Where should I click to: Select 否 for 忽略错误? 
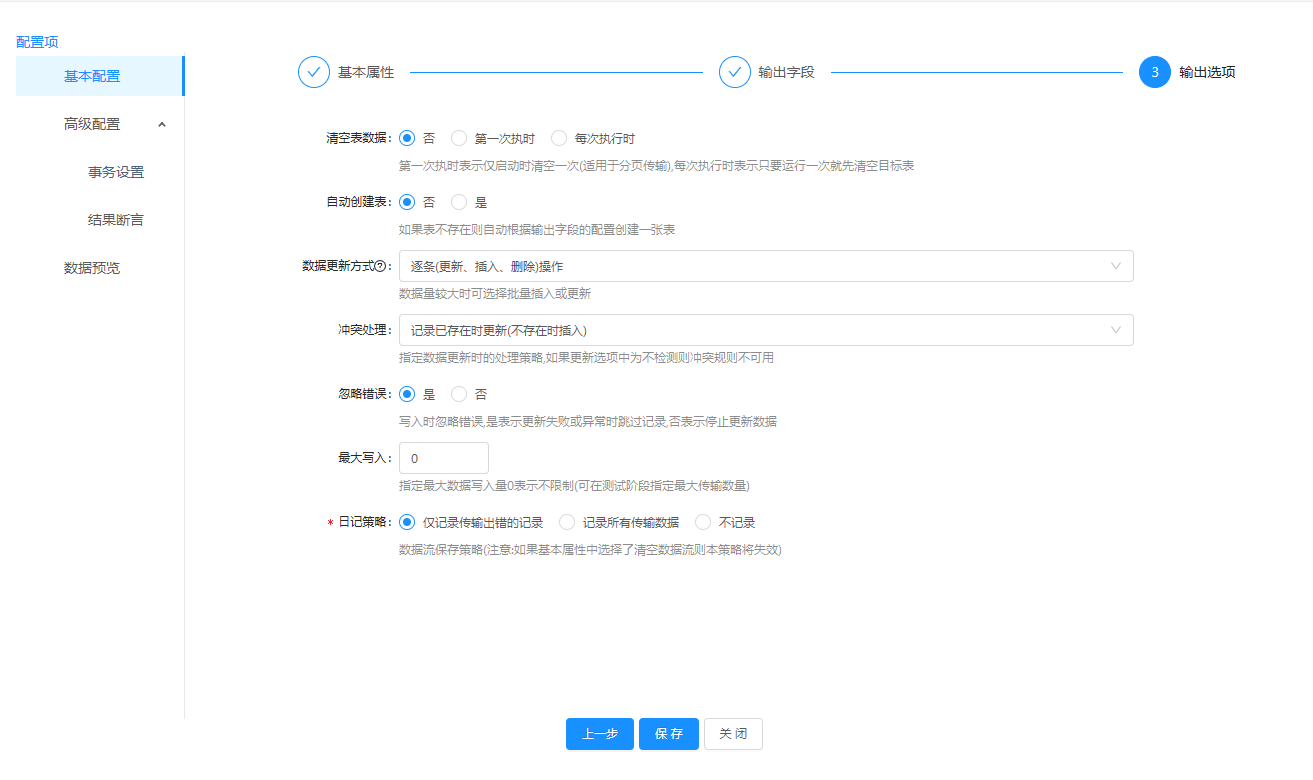pos(459,394)
